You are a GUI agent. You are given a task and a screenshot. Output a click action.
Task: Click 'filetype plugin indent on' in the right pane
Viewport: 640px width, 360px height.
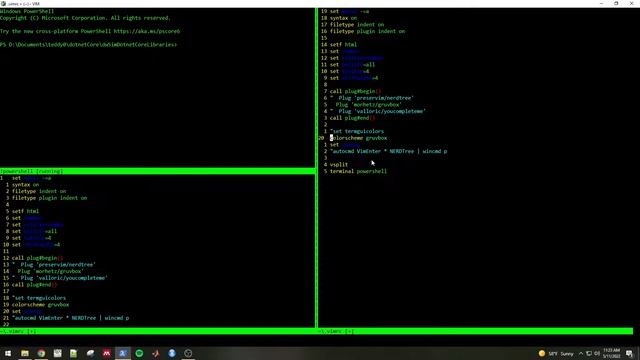point(367,31)
